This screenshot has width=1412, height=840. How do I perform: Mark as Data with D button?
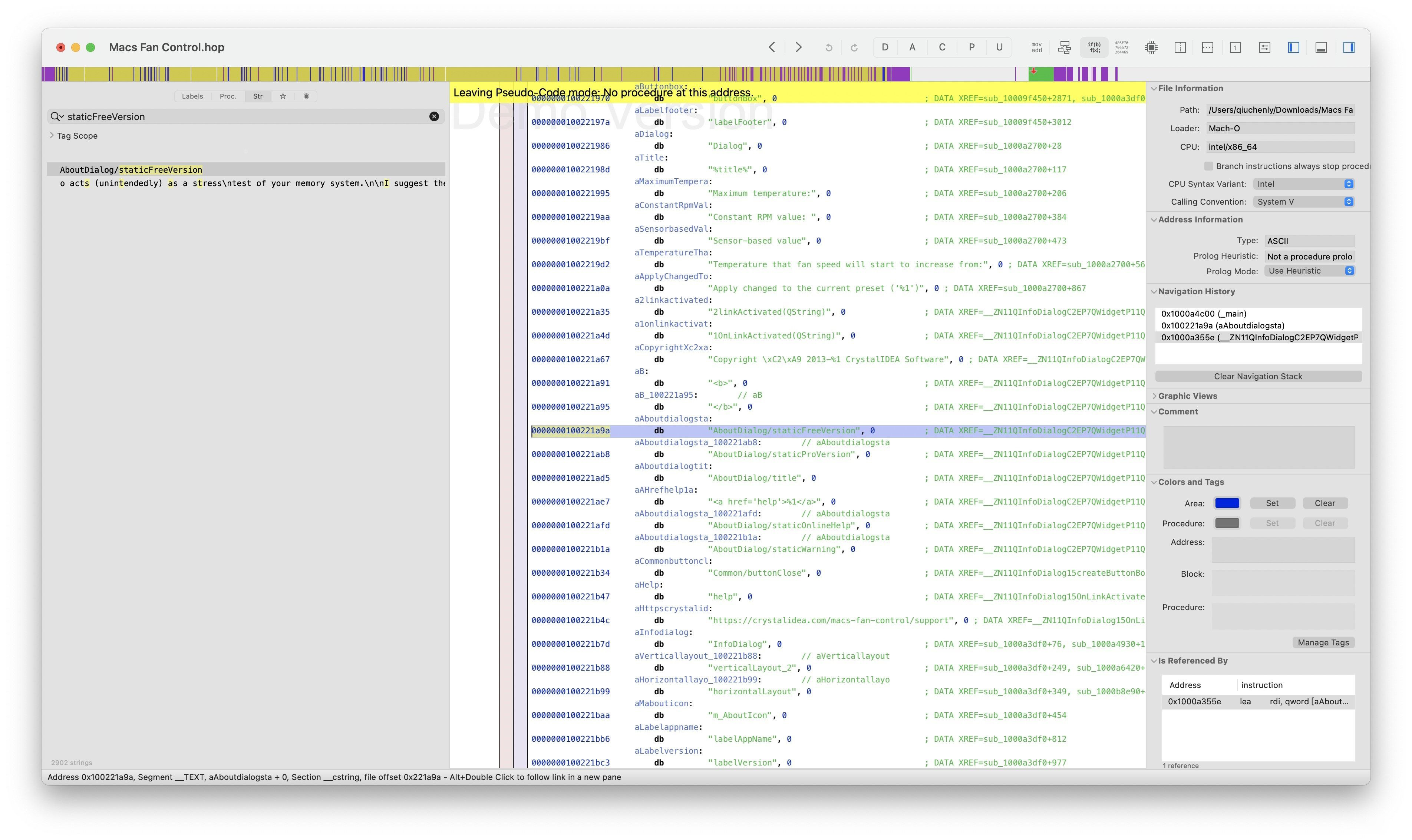click(885, 47)
